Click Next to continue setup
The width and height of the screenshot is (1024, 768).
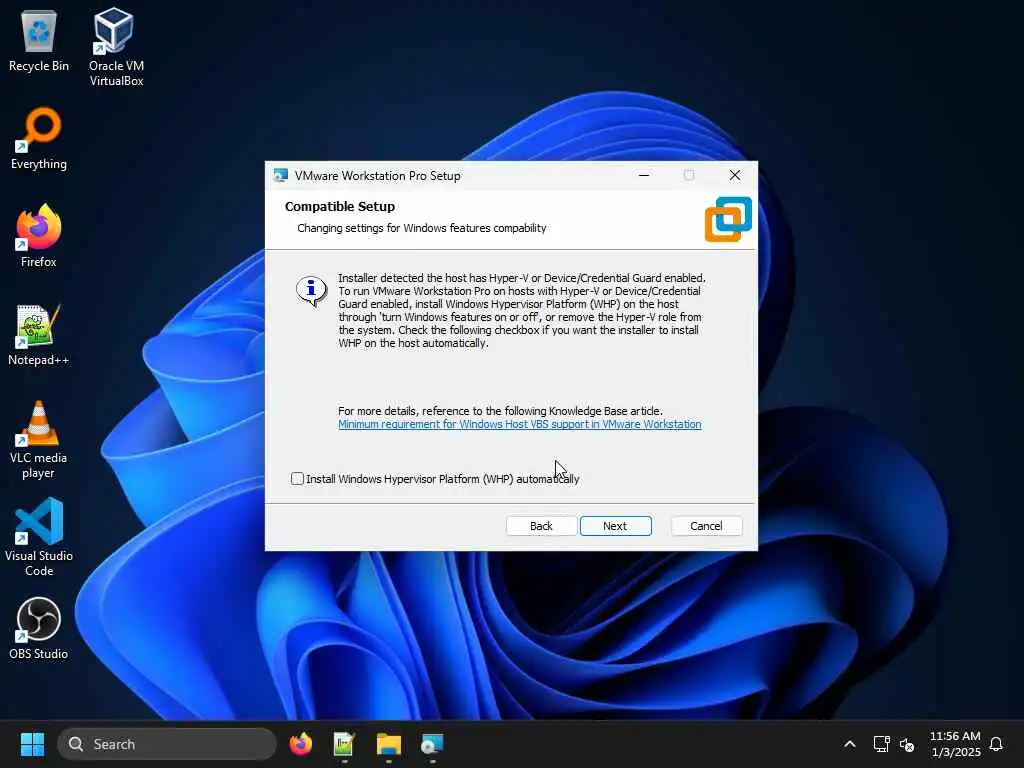(615, 526)
